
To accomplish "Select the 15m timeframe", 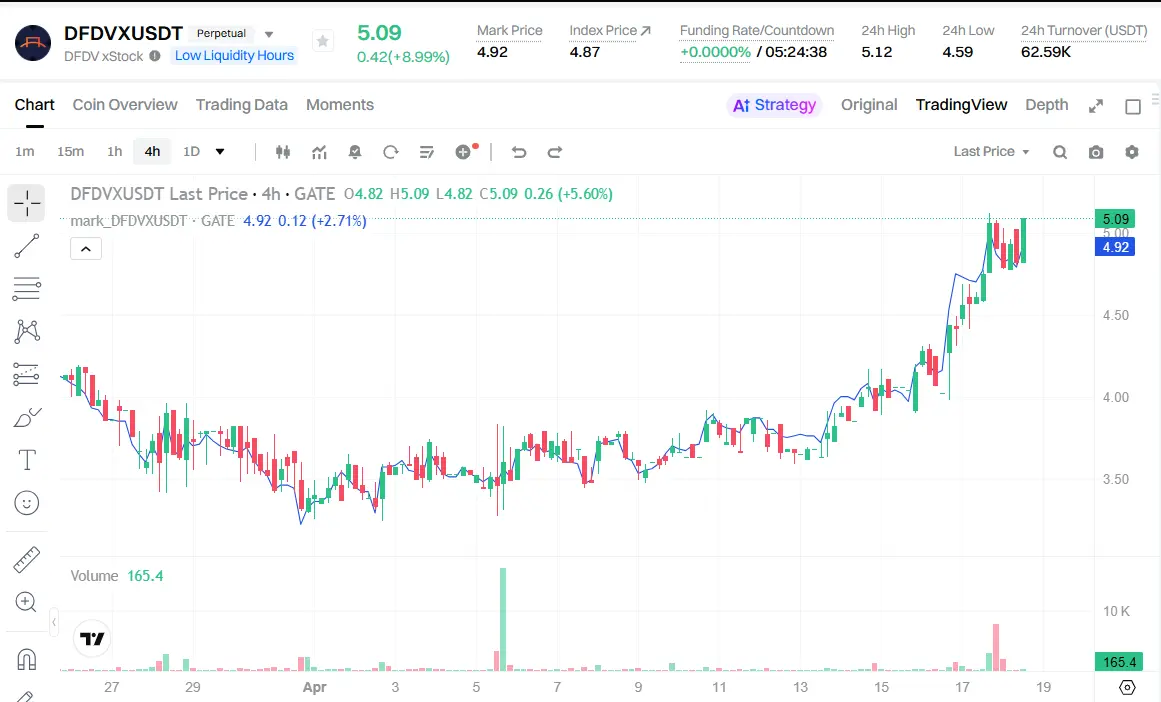I will [70, 152].
